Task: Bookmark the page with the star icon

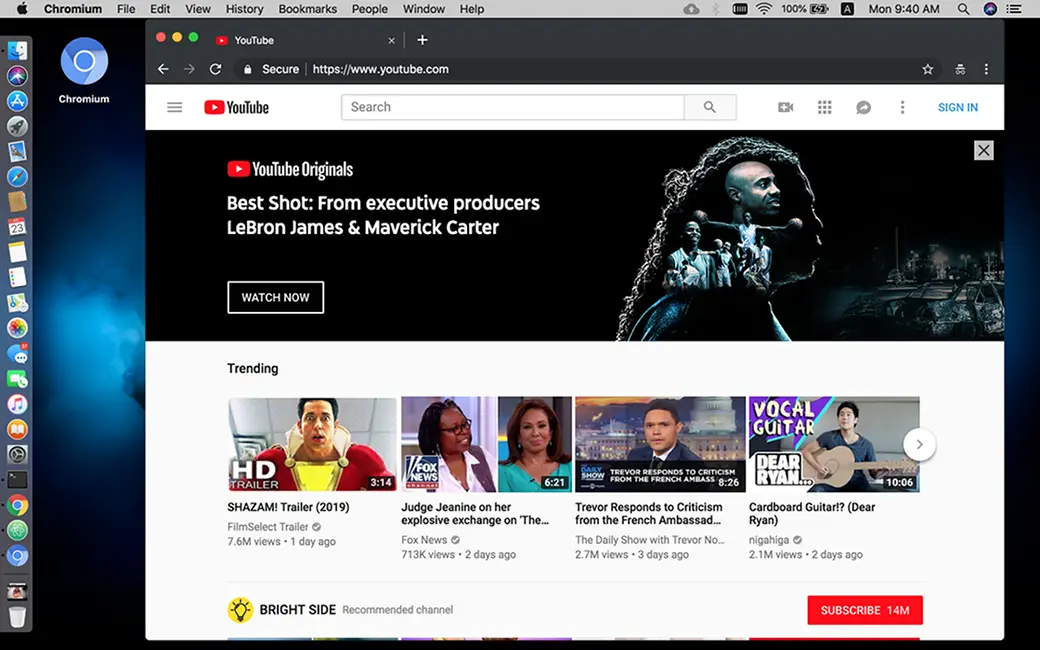Action: (x=928, y=69)
